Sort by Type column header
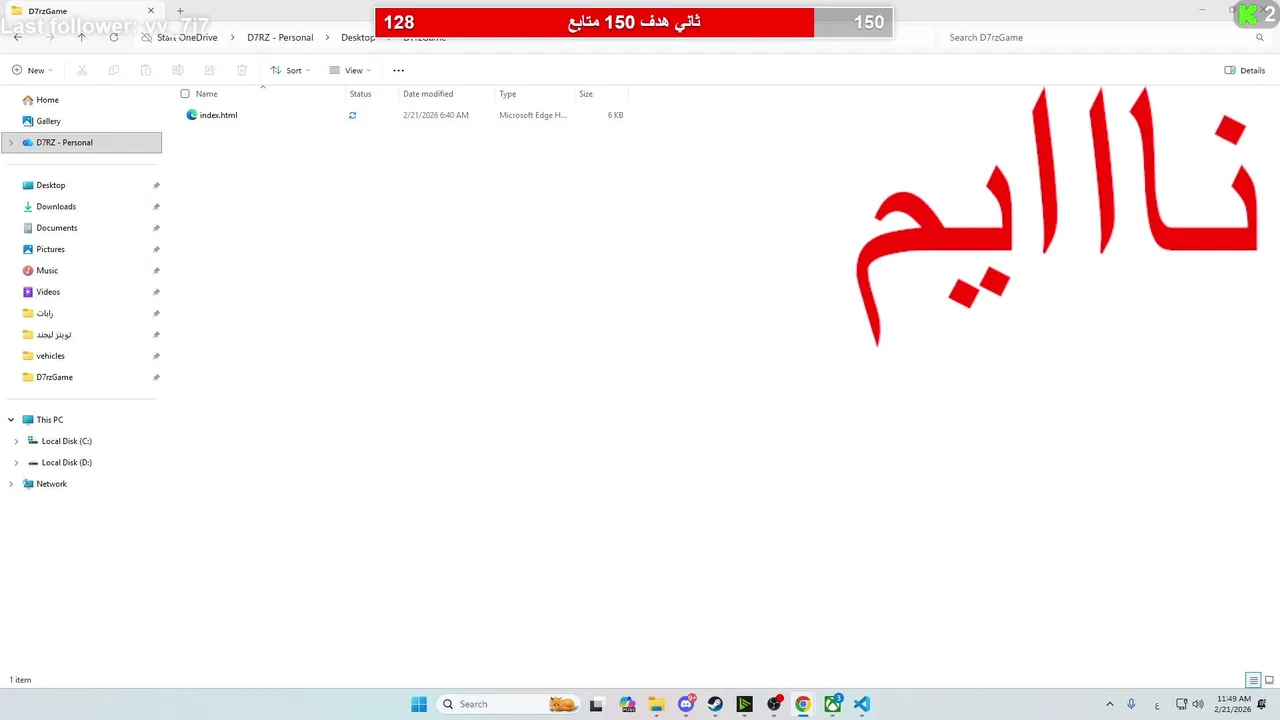The width and height of the screenshot is (1280, 720). 508,94
